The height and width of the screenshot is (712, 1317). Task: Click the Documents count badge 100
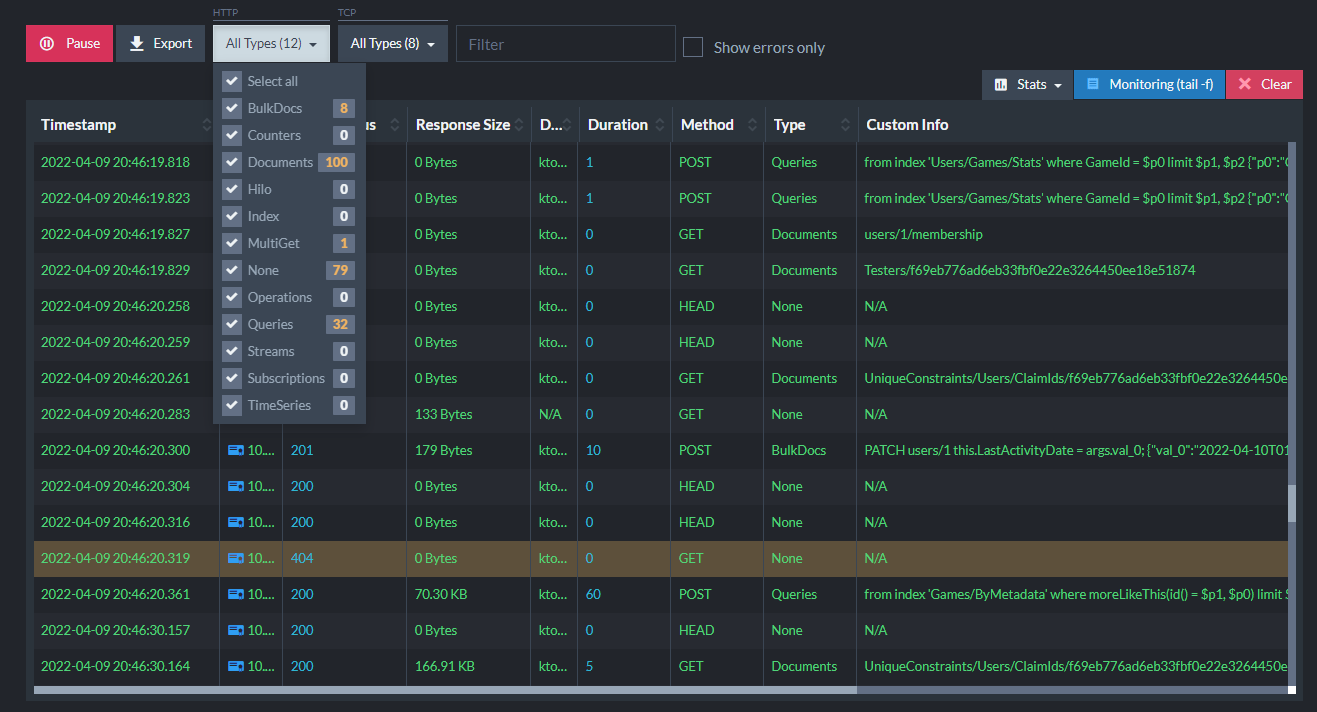[x=337, y=162]
